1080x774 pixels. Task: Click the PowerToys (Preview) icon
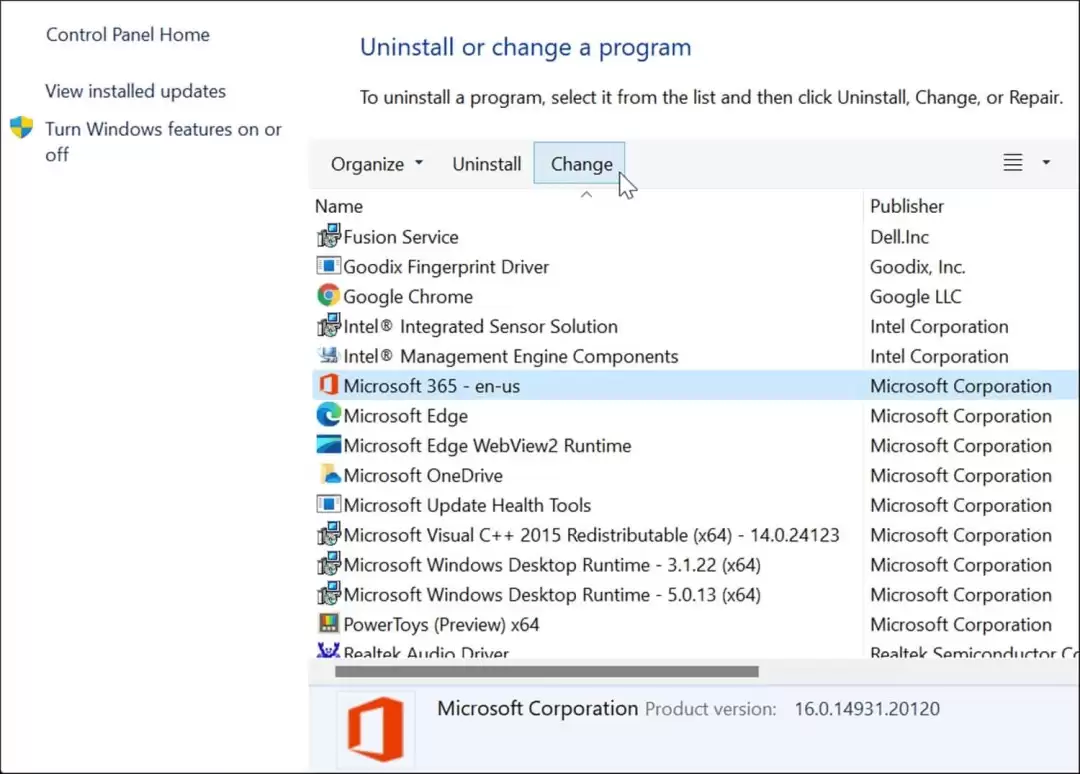pos(329,623)
